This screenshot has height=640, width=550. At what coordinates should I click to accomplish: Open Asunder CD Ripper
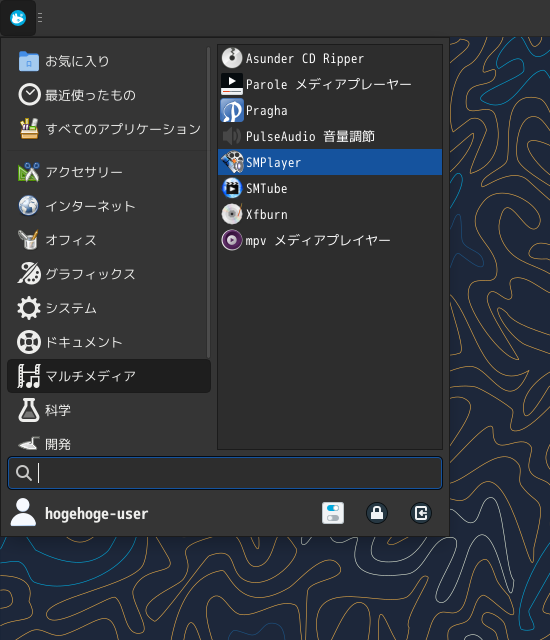(330, 58)
